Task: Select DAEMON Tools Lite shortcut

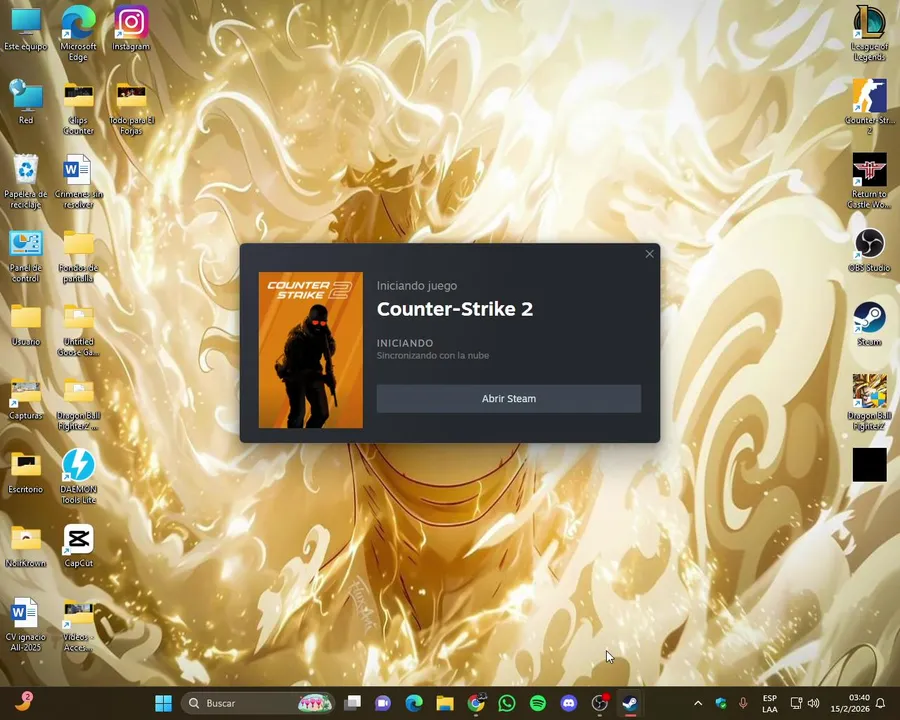Action: (x=79, y=477)
